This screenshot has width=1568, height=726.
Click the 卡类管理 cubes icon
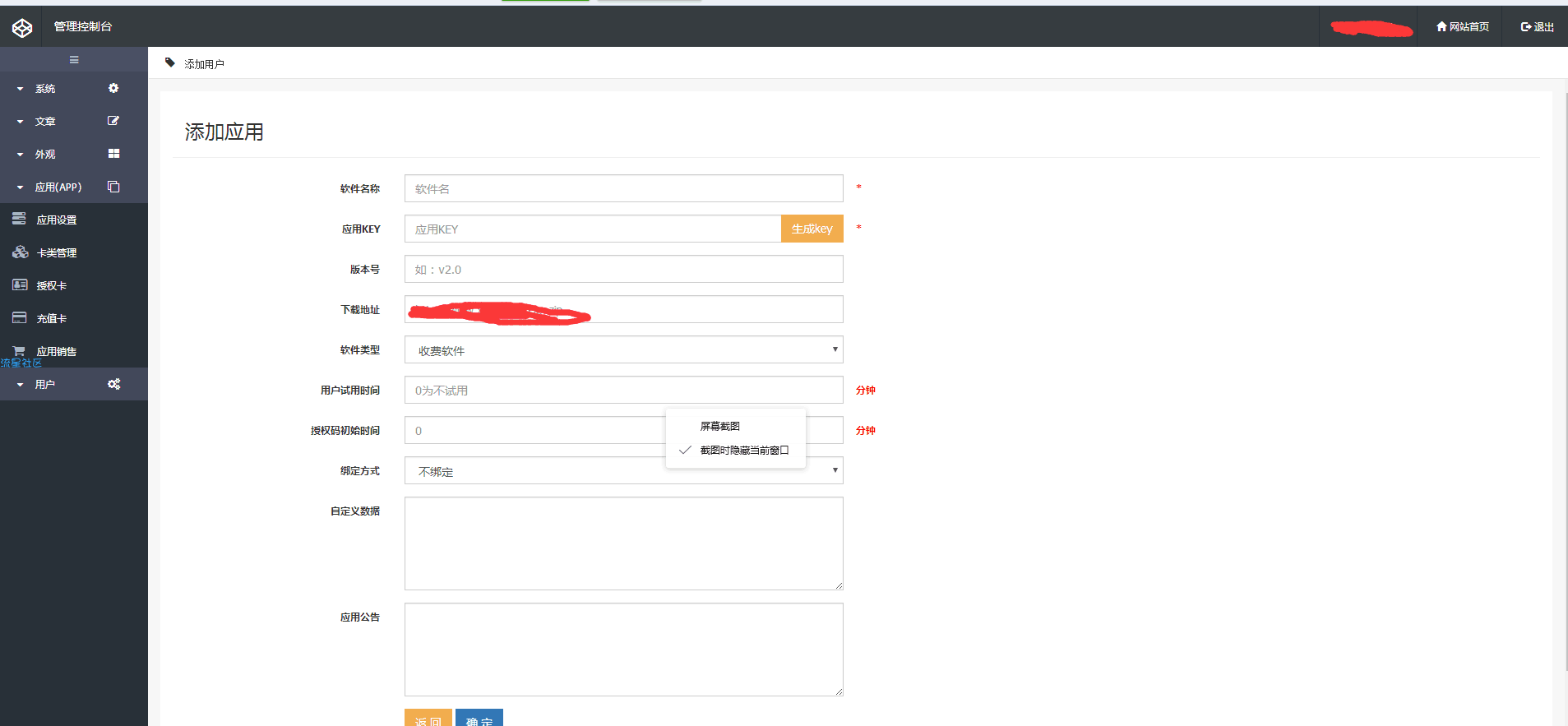20,252
